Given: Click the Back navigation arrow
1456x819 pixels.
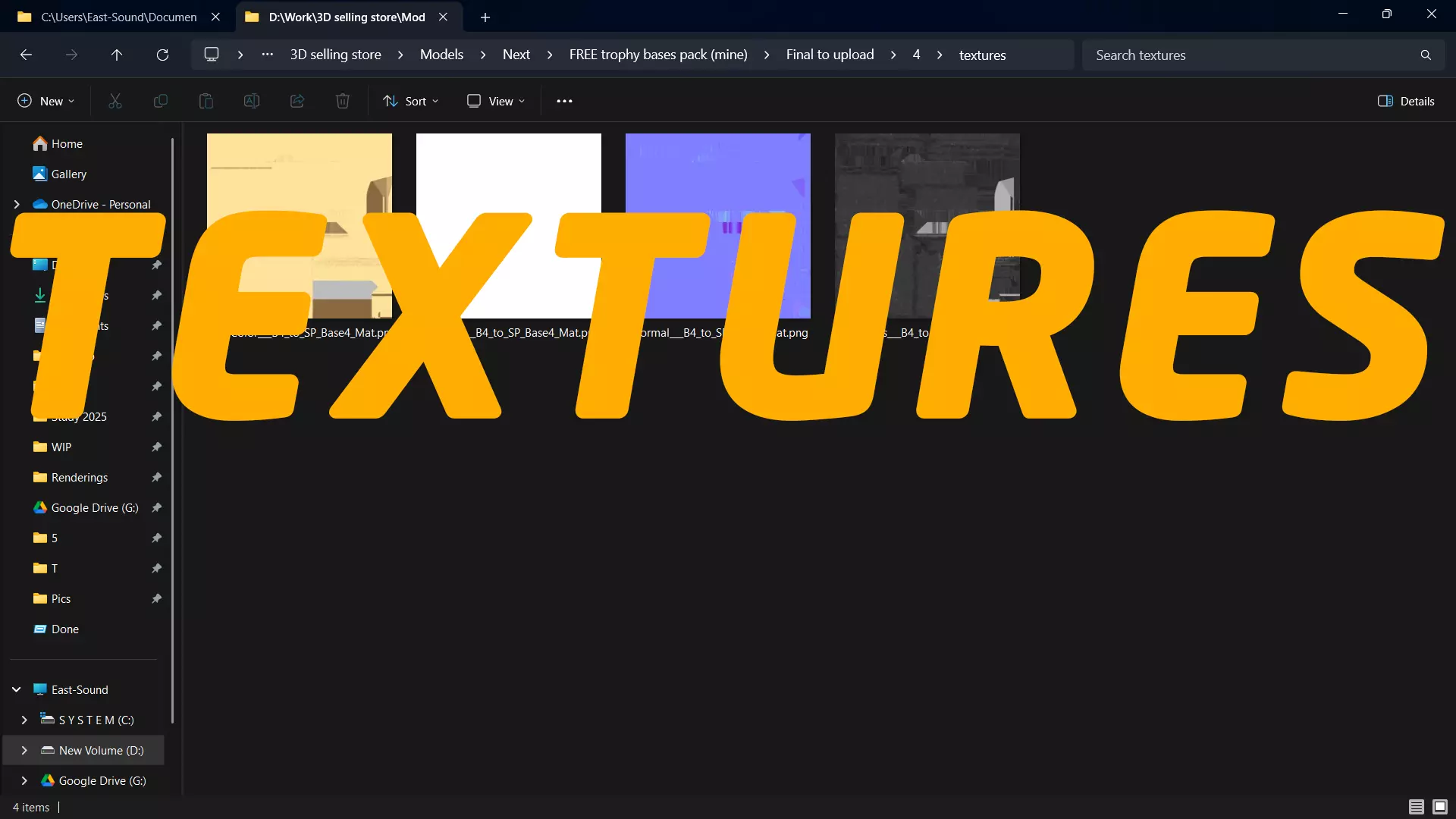Looking at the screenshot, I should (x=26, y=55).
